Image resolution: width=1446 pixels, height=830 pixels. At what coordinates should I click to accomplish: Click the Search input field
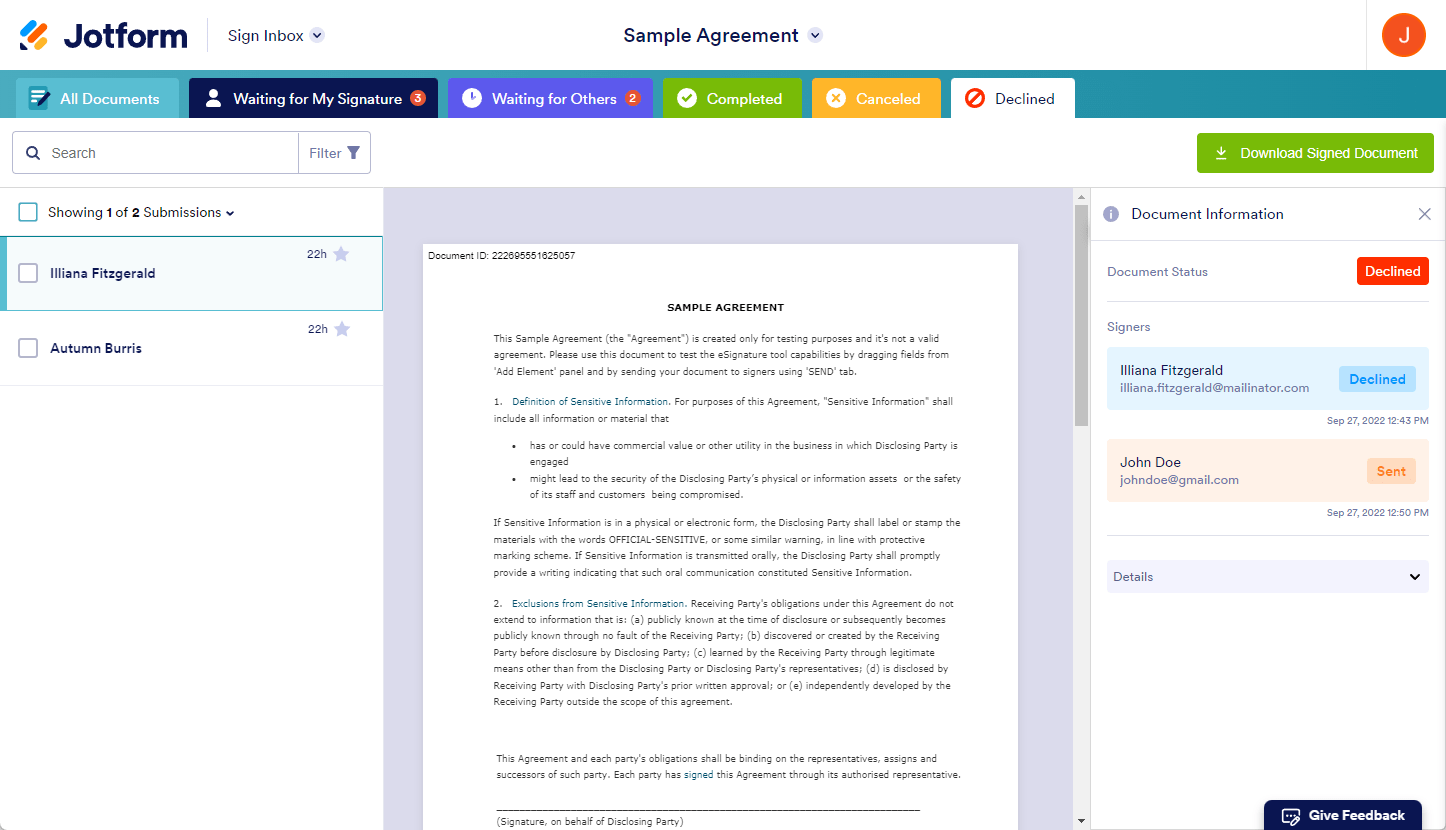[155, 153]
